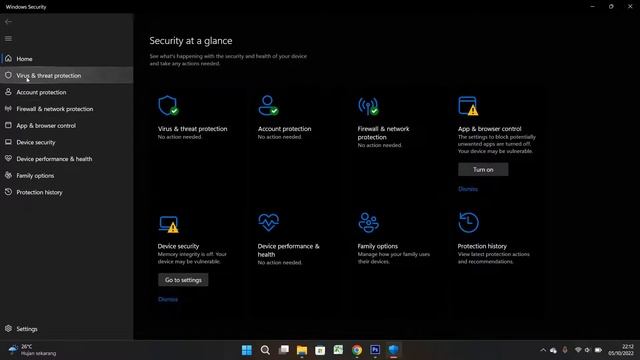Click the Device performance & health heart tile icon

[269, 222]
